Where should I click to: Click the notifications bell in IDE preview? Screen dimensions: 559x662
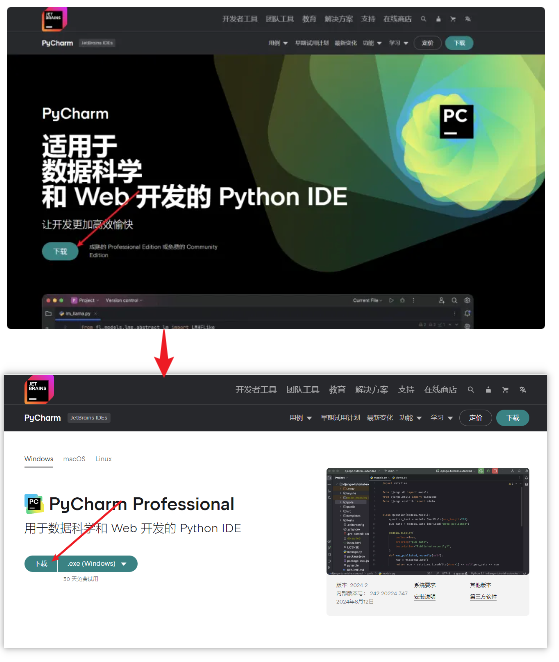[467, 313]
